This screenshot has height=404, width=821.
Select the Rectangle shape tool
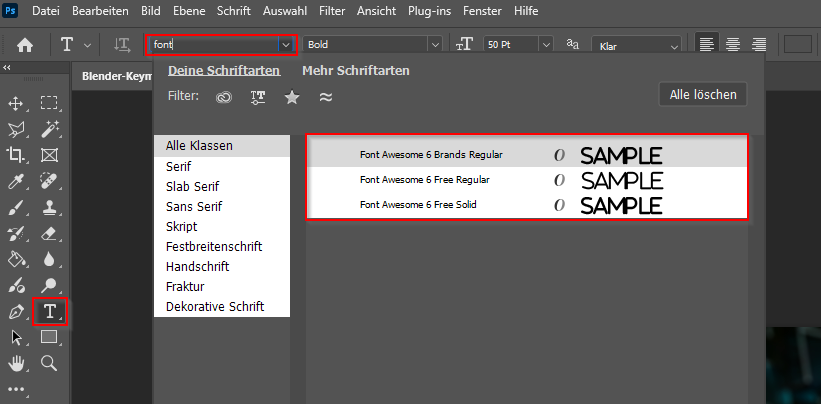[x=49, y=337]
